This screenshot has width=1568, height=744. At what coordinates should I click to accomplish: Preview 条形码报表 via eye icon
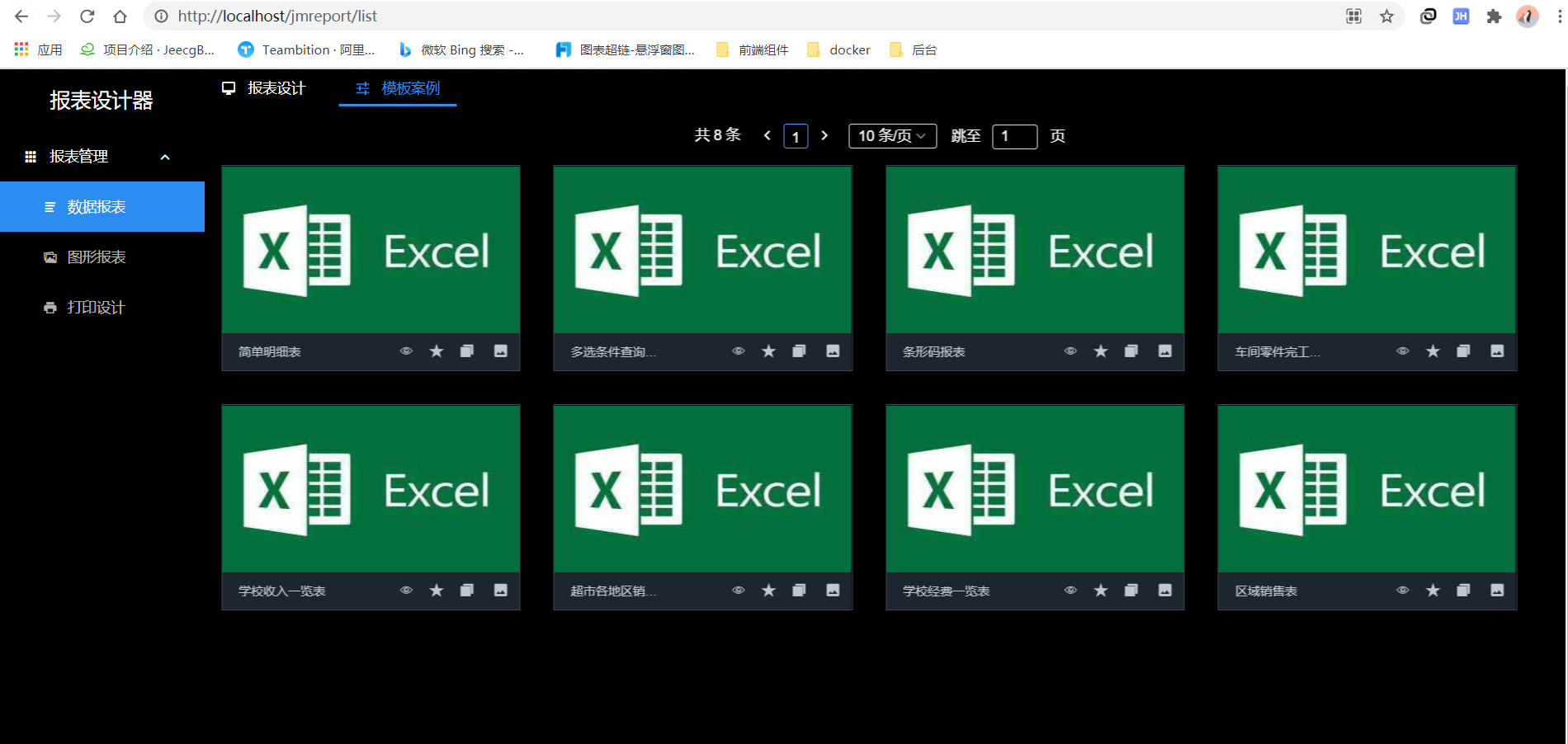point(1070,351)
